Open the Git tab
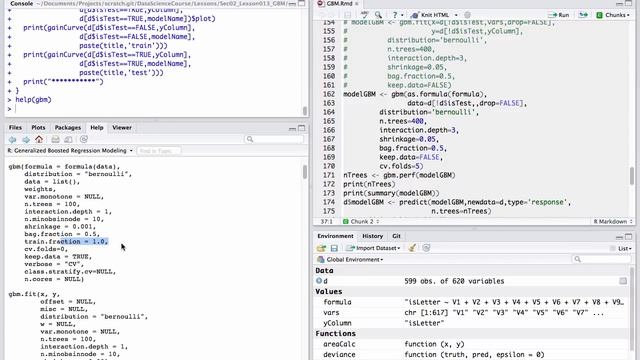The height and width of the screenshot is (360, 640). click(x=396, y=236)
